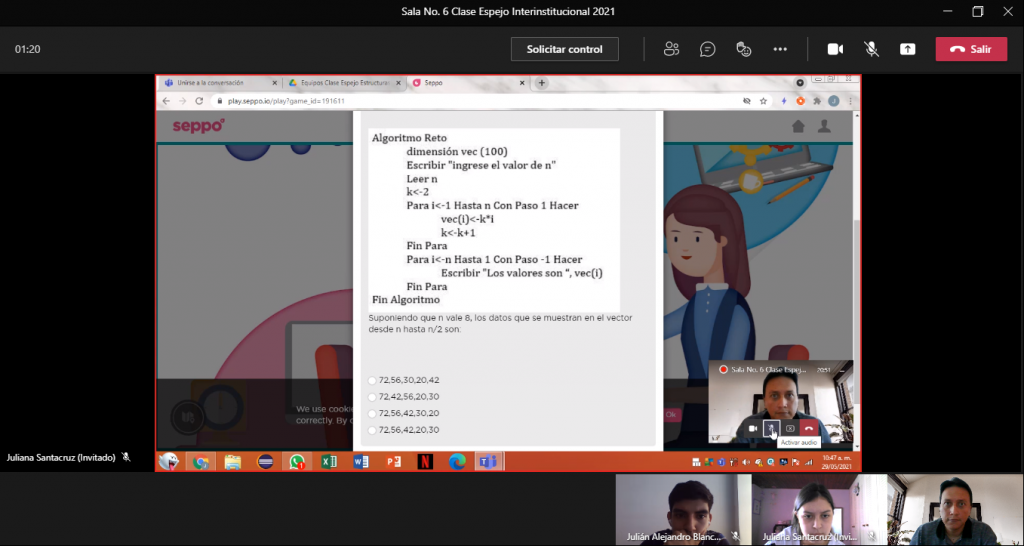Open the Seppo user profile icon
The width and height of the screenshot is (1024, 546).
tap(825, 127)
